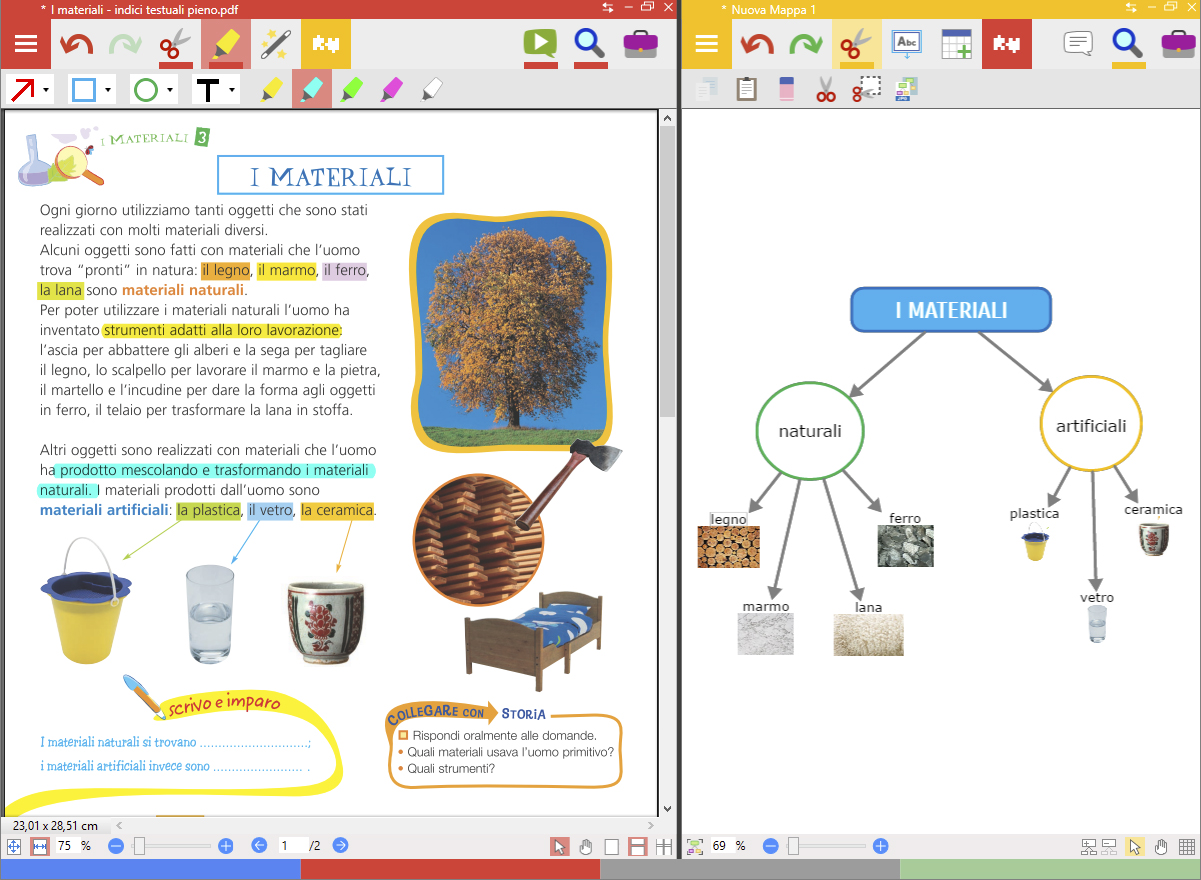
Task: Go to the next PDF page
Action: [x=340, y=846]
